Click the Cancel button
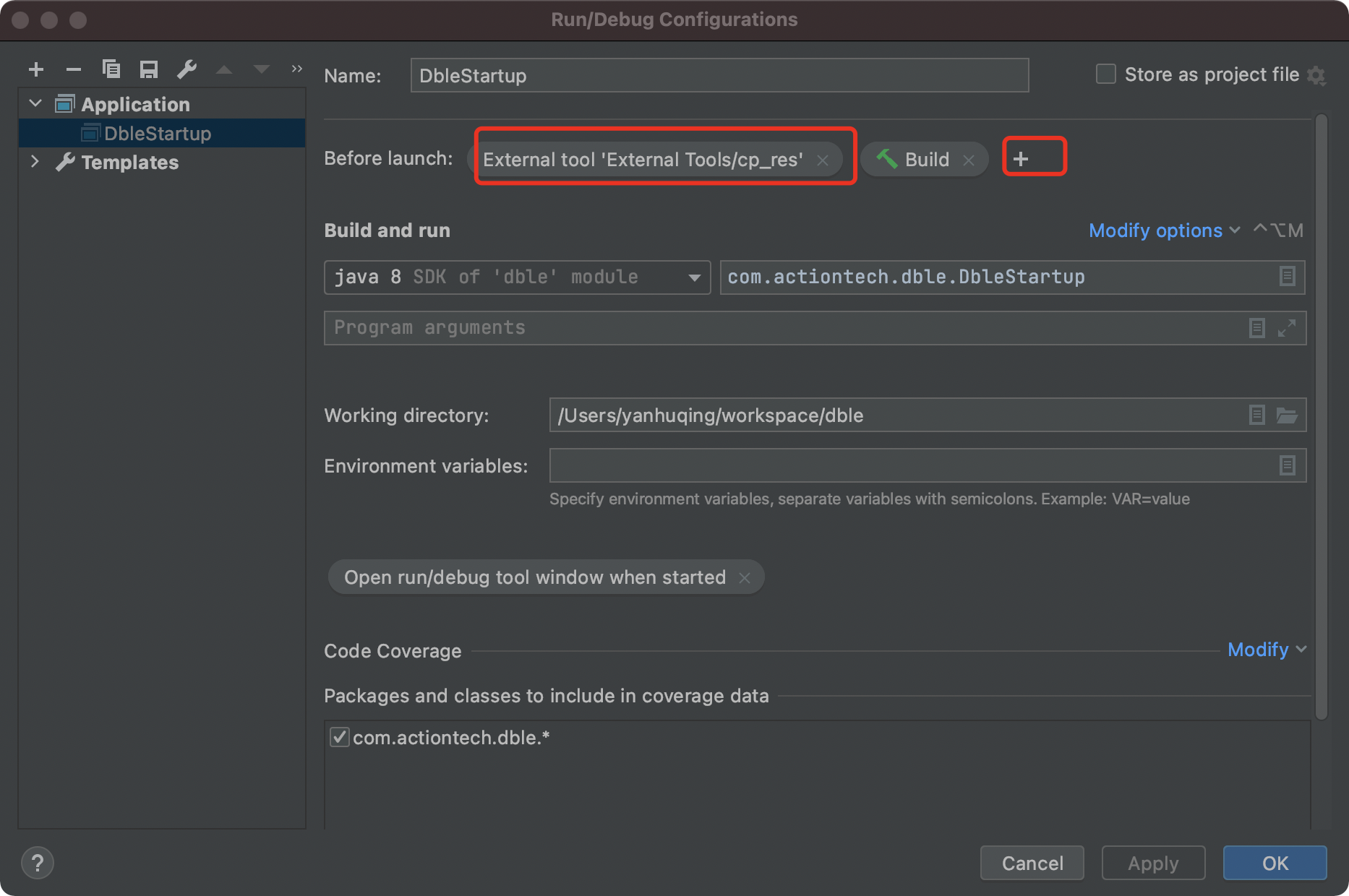The height and width of the screenshot is (896, 1349). pyautogui.click(x=1032, y=863)
